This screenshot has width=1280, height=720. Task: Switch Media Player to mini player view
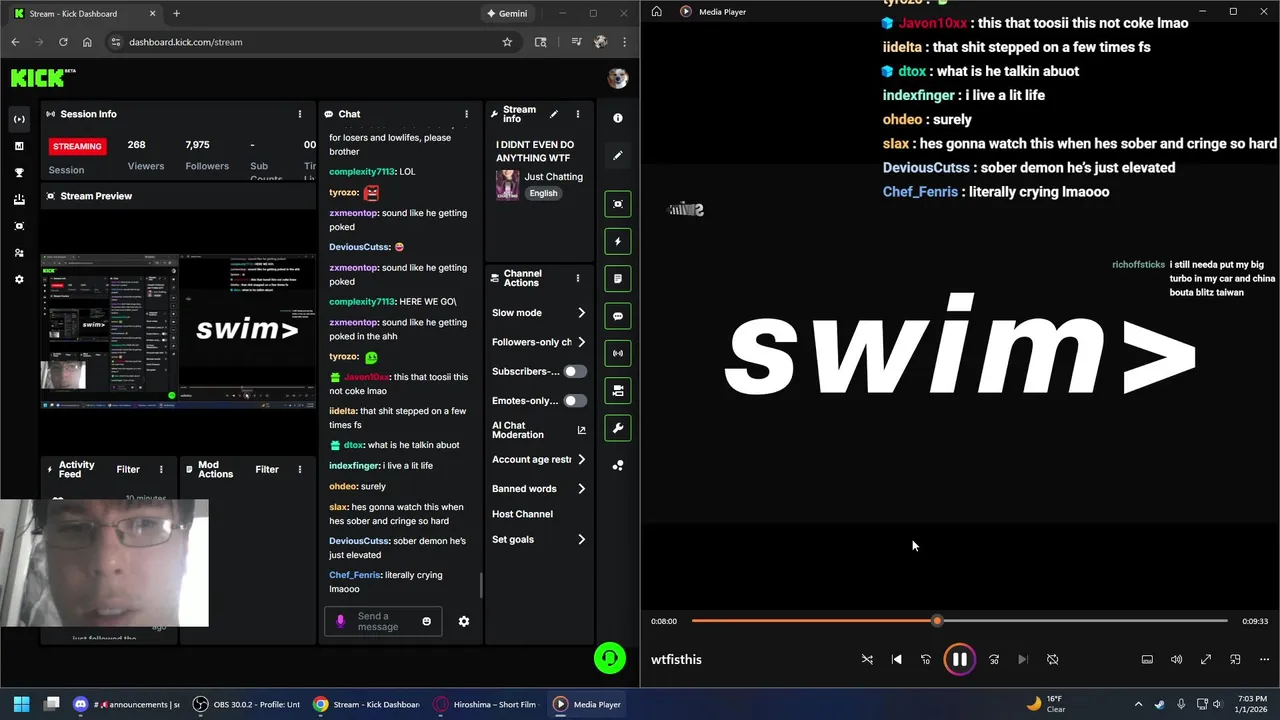click(1235, 659)
